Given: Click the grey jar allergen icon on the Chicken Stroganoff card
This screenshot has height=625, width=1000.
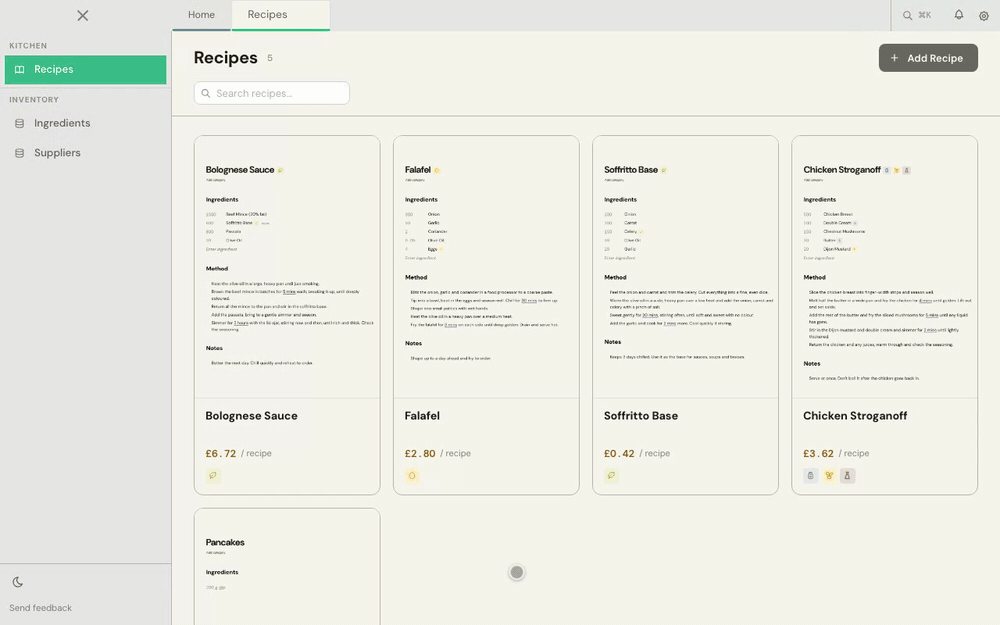Looking at the screenshot, I should tap(811, 476).
